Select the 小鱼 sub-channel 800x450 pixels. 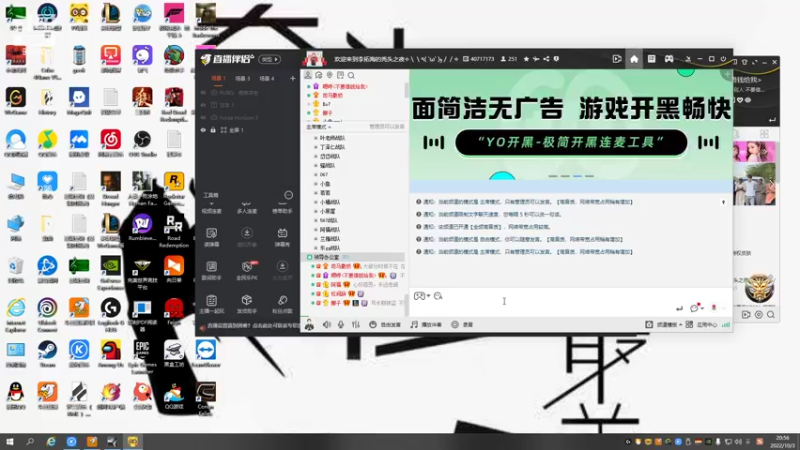pos(325,184)
